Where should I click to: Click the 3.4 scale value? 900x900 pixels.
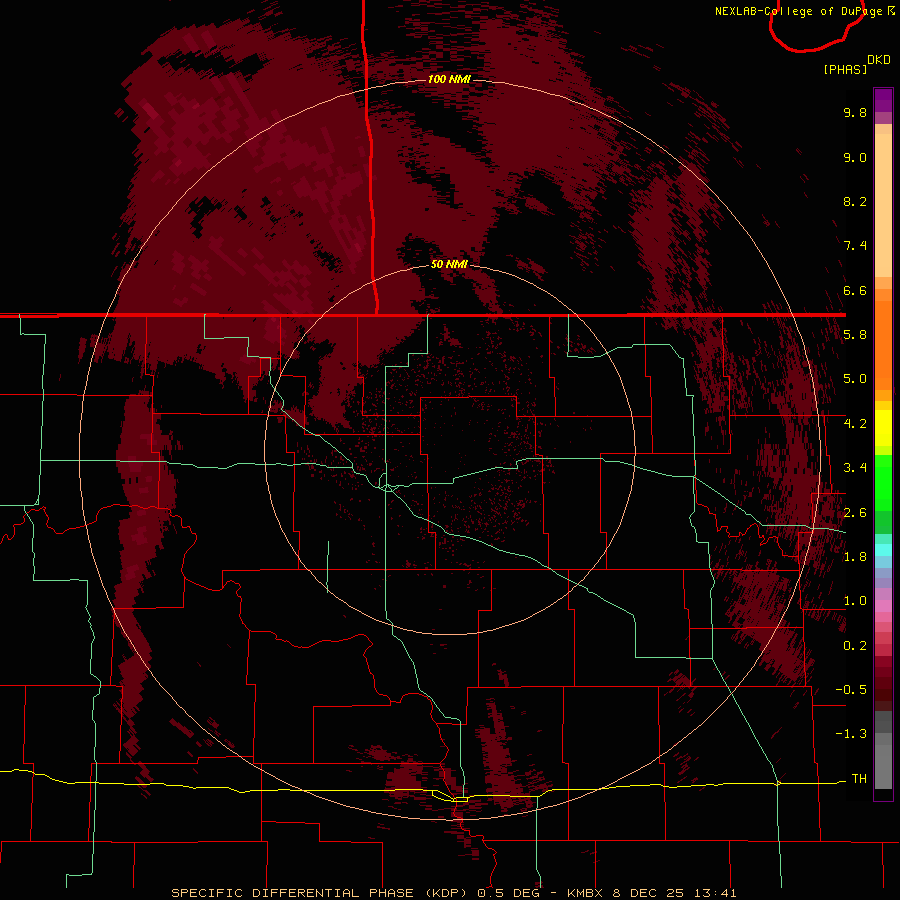[855, 468]
